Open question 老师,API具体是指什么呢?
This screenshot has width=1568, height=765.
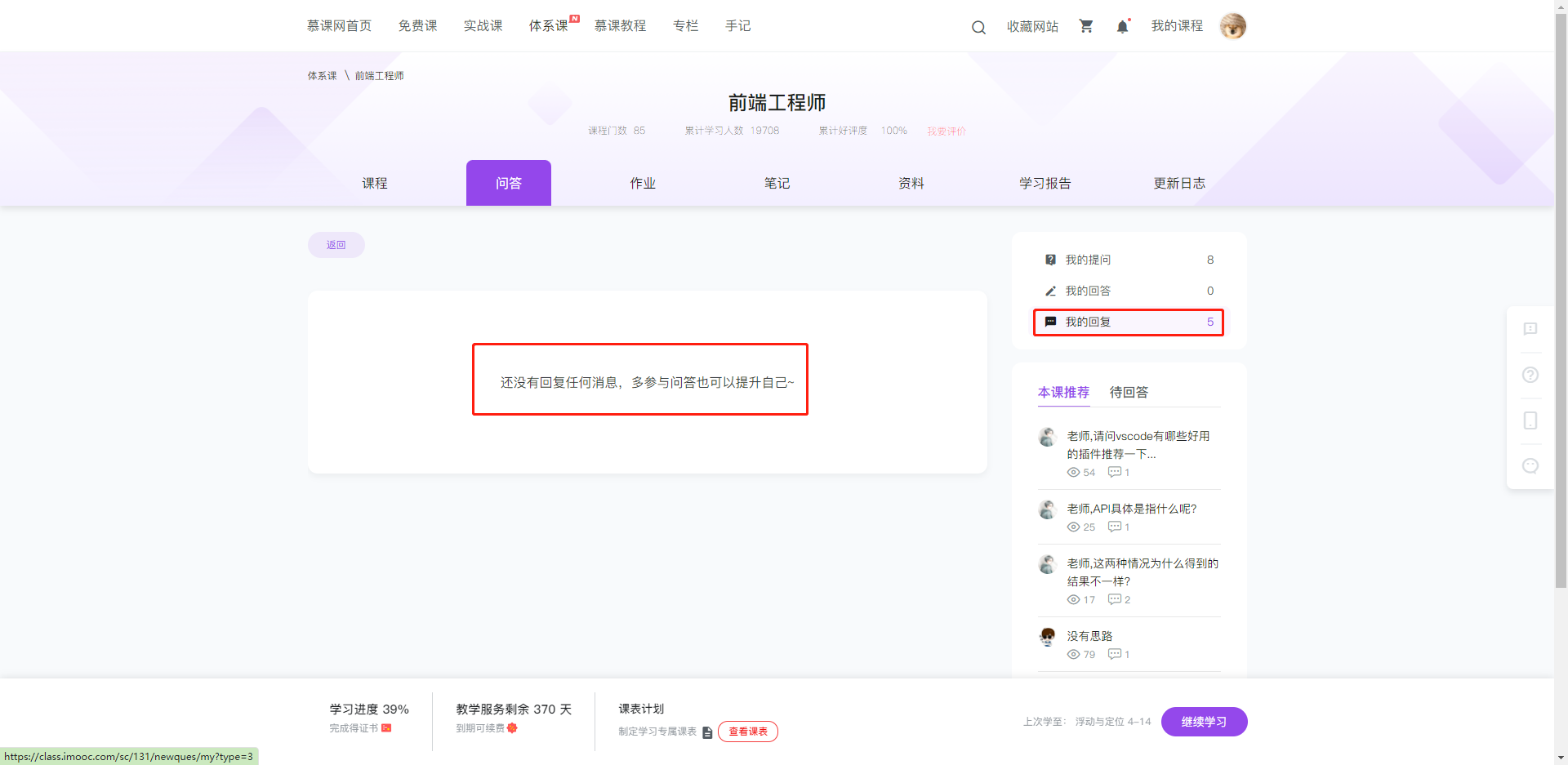(x=1131, y=509)
